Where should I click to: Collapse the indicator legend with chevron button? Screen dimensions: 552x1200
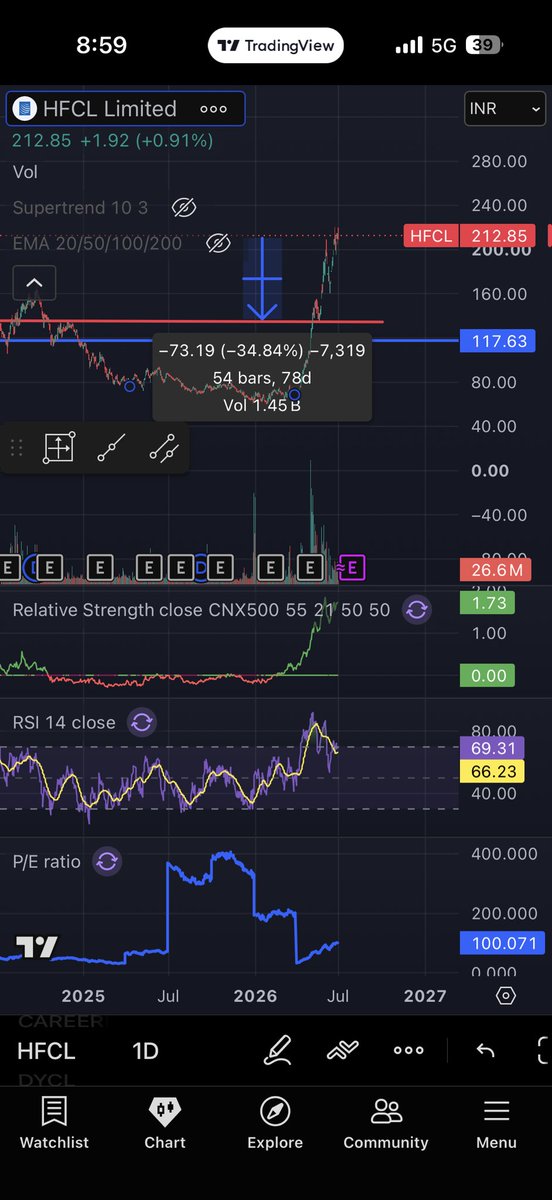[34, 284]
